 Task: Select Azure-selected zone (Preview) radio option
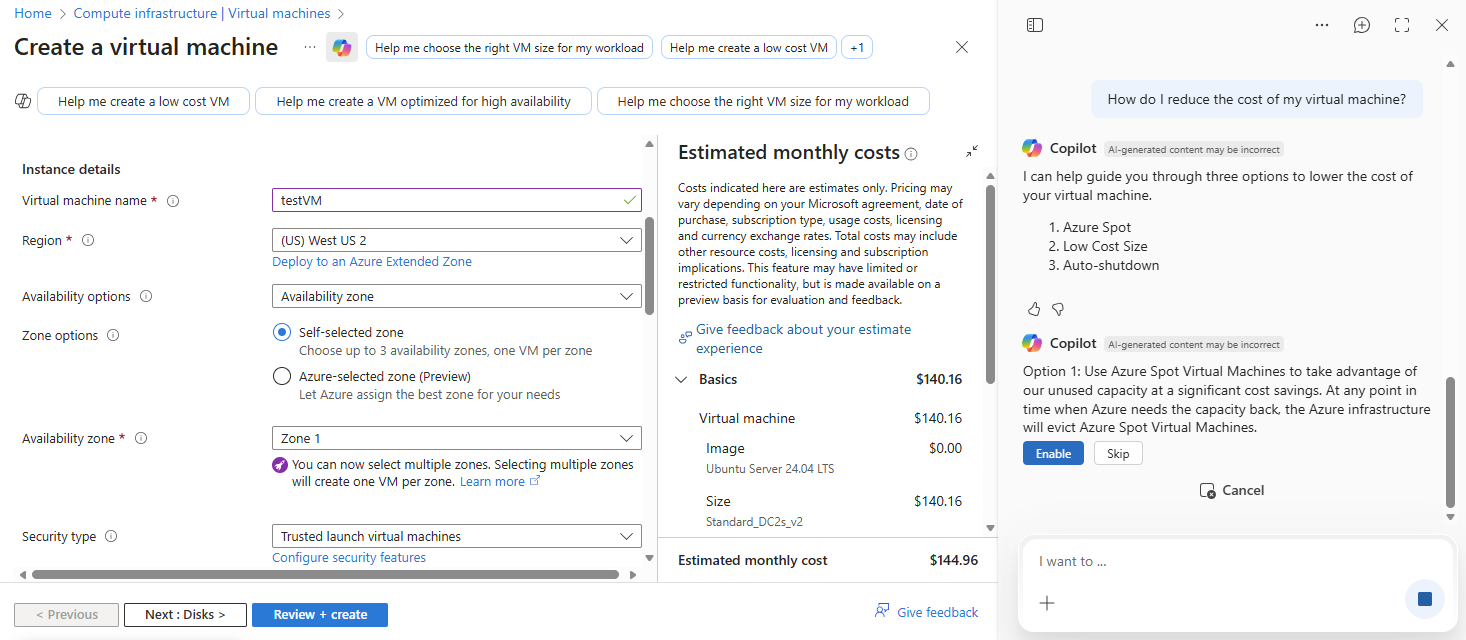click(282, 376)
